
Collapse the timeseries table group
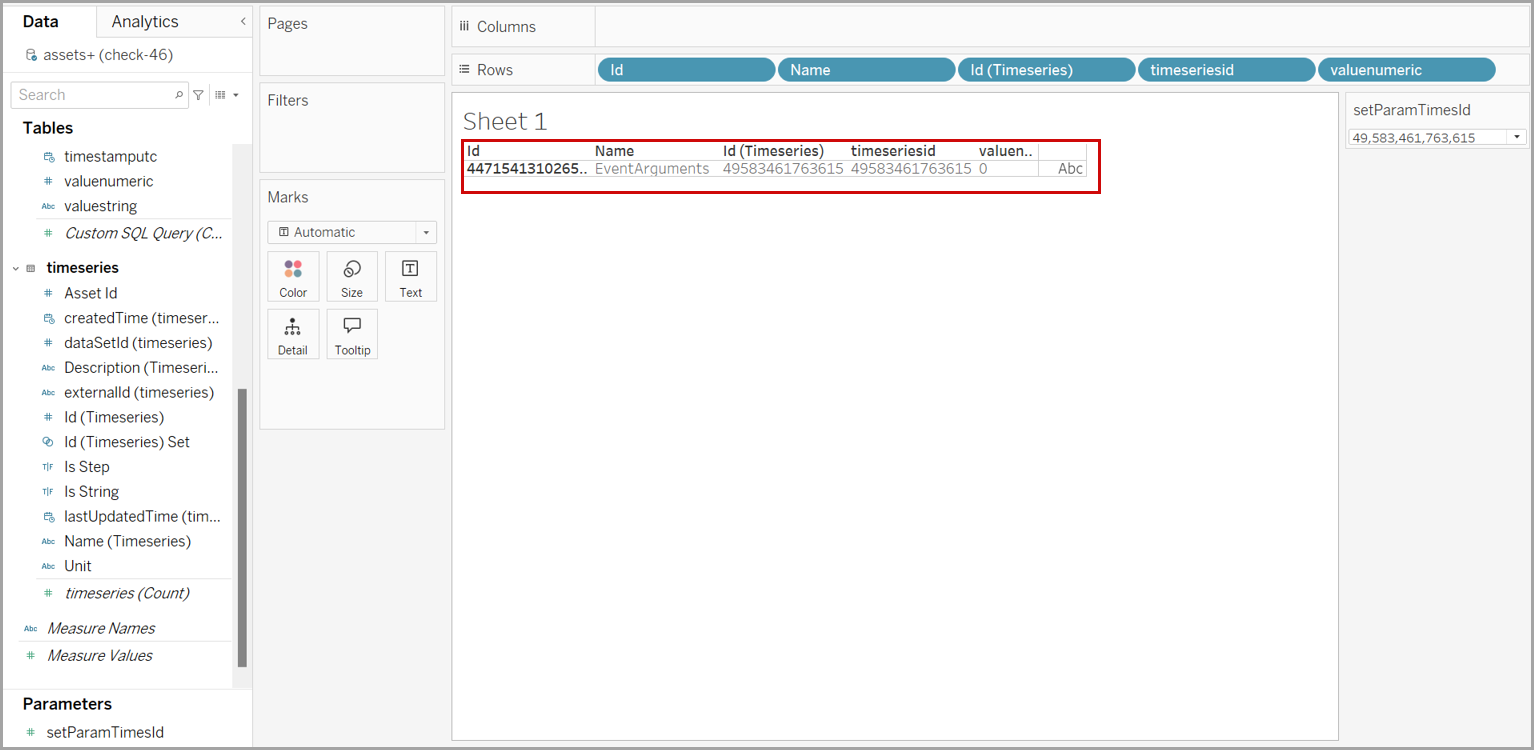(16, 268)
